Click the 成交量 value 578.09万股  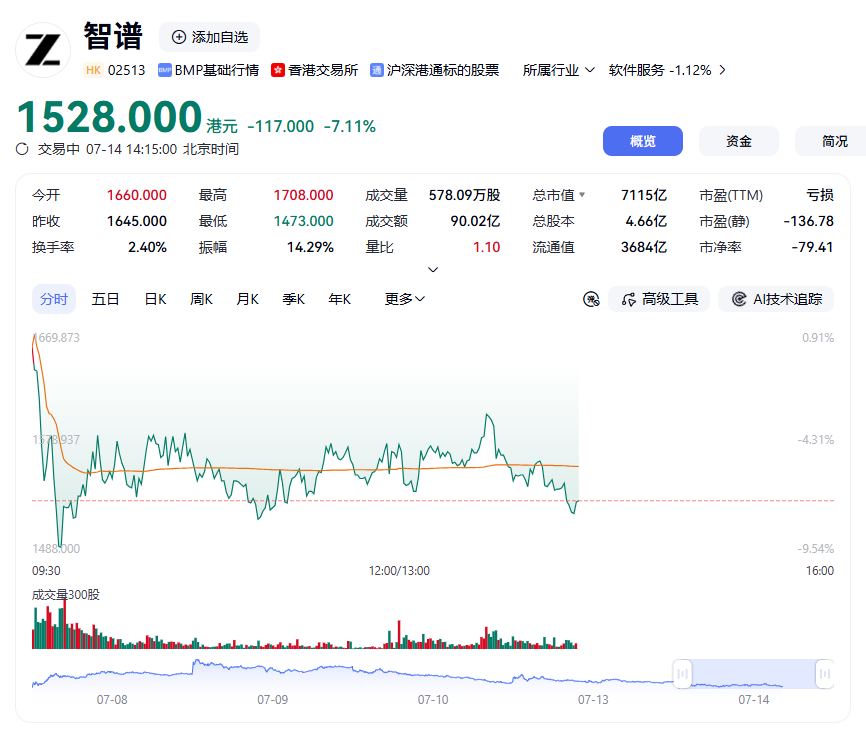[464, 195]
